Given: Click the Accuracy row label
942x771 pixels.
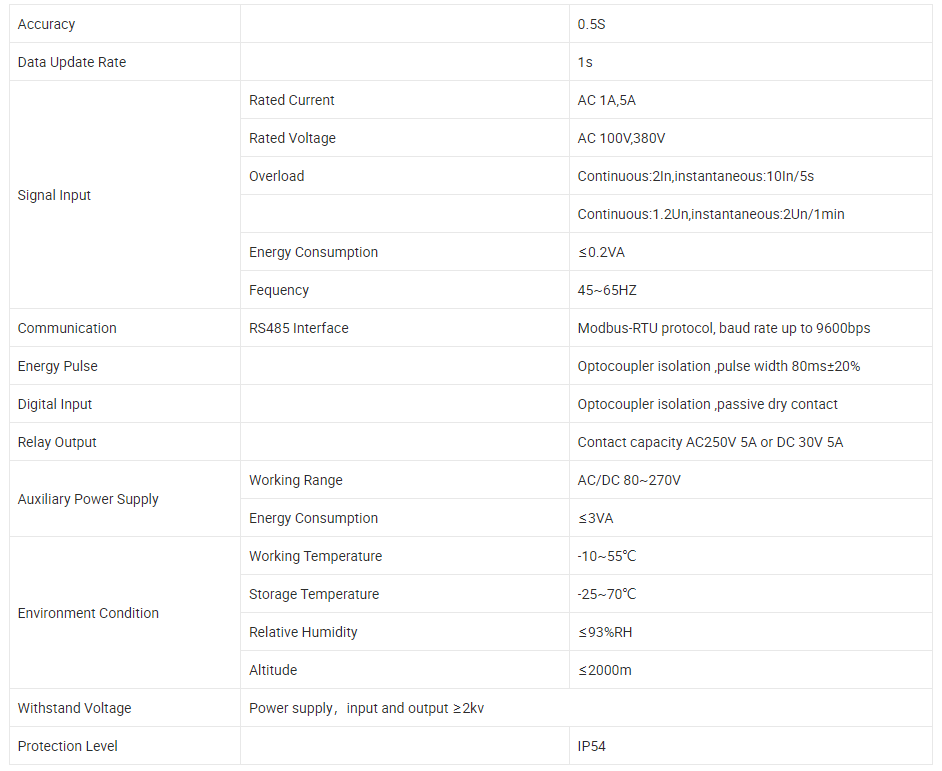Looking at the screenshot, I should pos(46,24).
